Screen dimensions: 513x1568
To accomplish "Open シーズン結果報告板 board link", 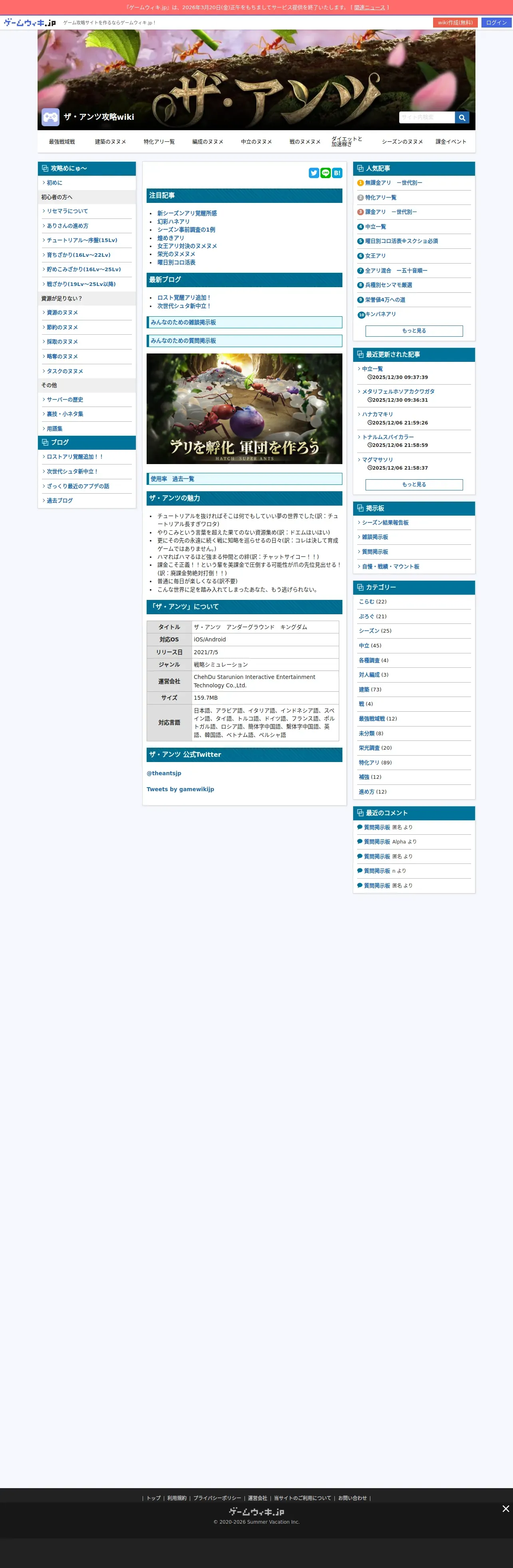I will (385, 523).
